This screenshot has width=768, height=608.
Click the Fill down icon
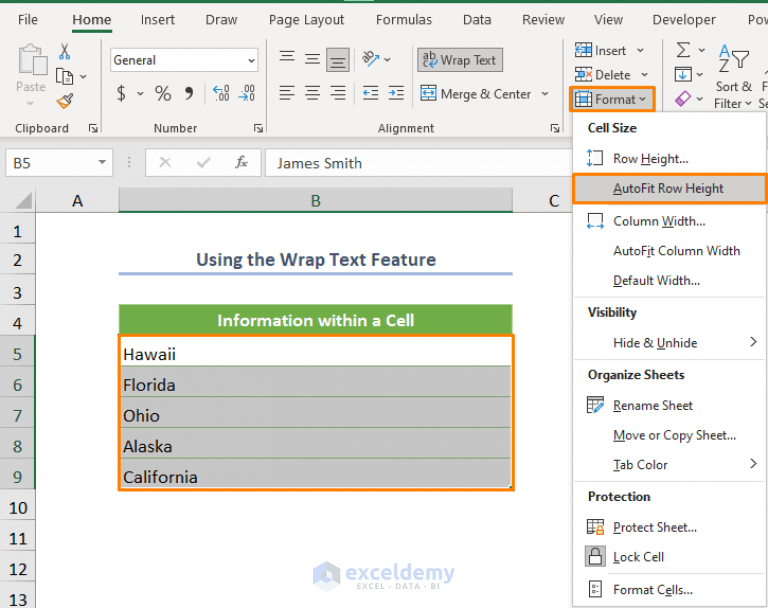pos(683,75)
